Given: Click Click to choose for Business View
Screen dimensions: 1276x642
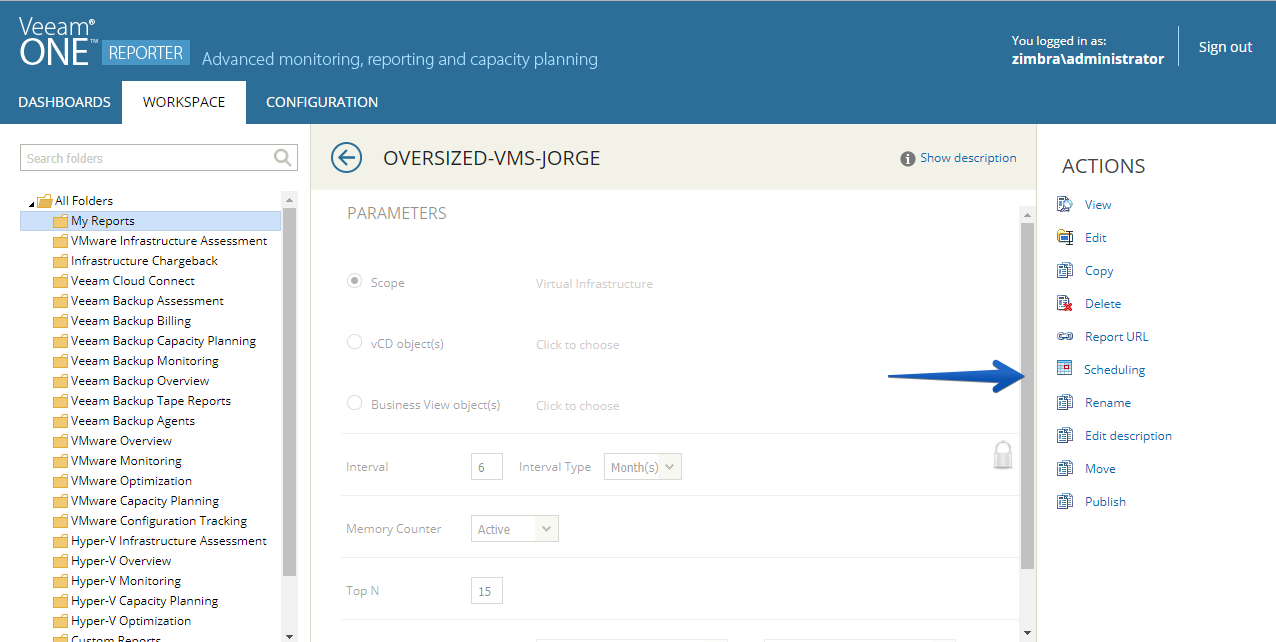Looking at the screenshot, I should (577, 406).
